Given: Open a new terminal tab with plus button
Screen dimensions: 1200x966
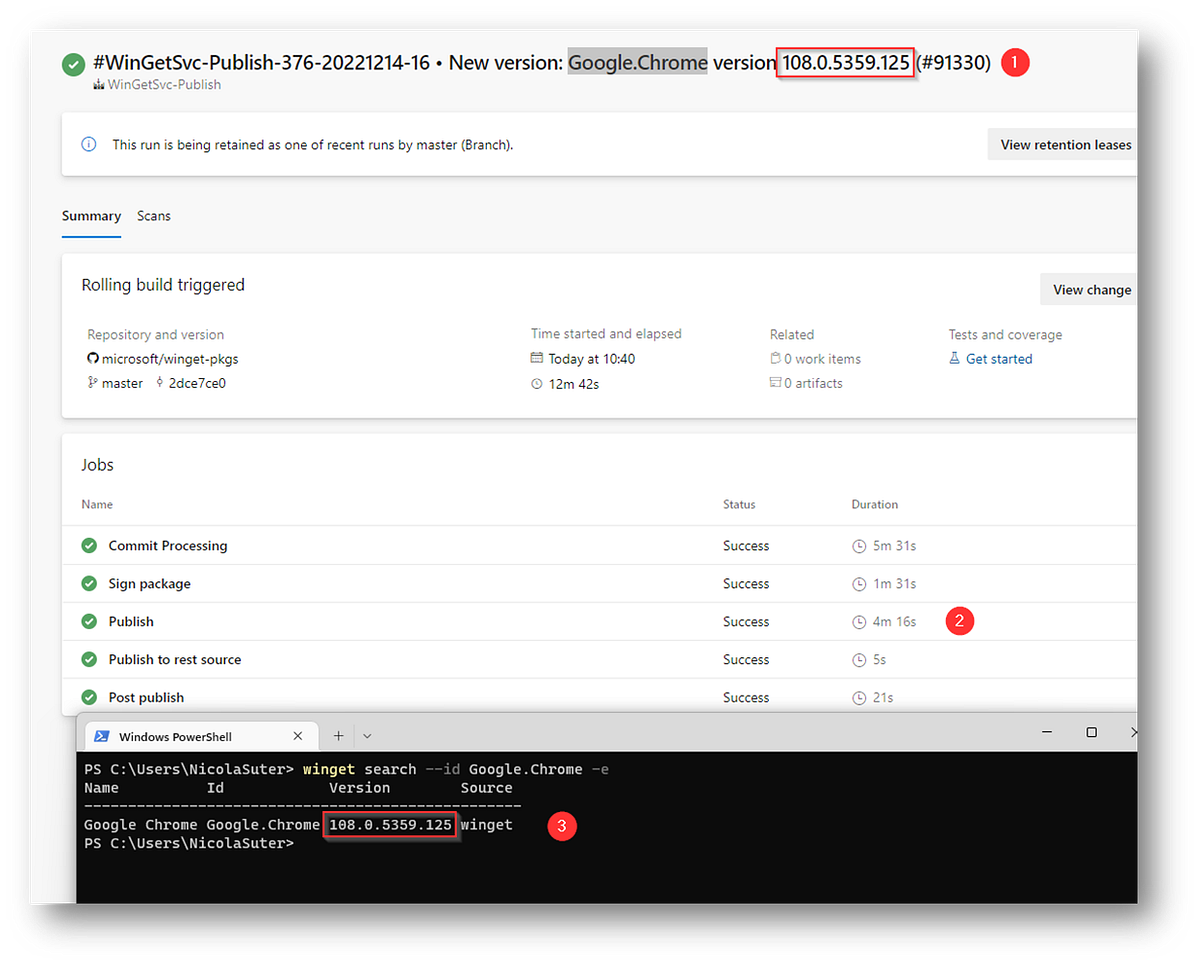Looking at the screenshot, I should (338, 736).
